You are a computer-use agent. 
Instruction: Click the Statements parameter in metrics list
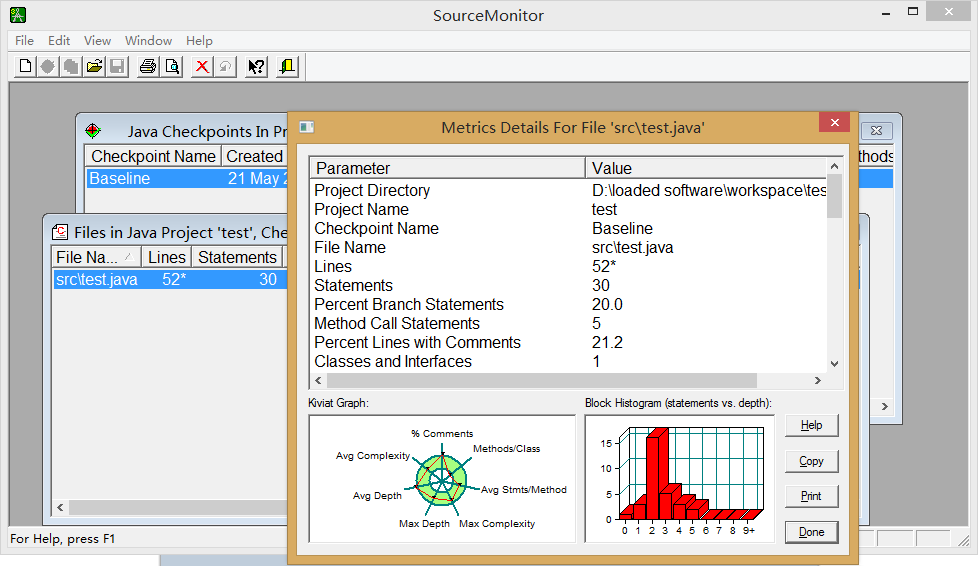pyautogui.click(x=354, y=285)
